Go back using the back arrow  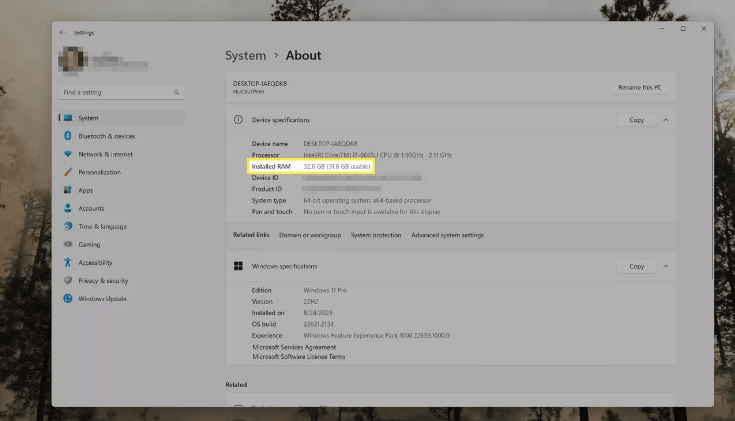(63, 32)
